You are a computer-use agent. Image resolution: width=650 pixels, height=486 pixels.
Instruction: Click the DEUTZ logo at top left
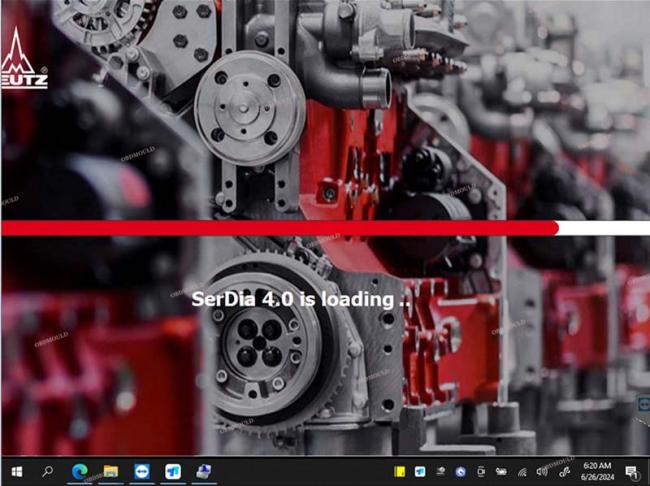tap(22, 60)
